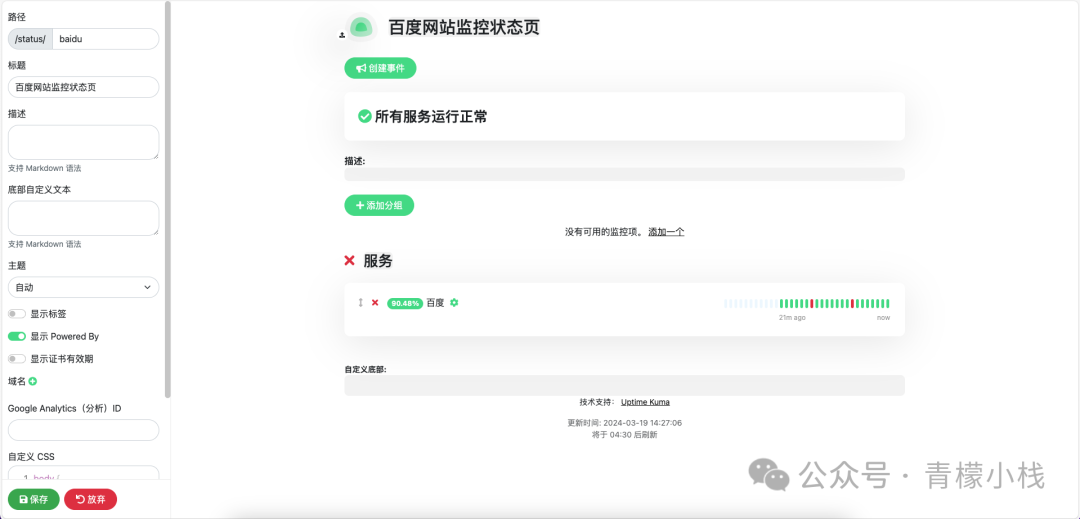The height and width of the screenshot is (519, 1080).
Task: Click the 服务 group heading
Action: (x=378, y=261)
